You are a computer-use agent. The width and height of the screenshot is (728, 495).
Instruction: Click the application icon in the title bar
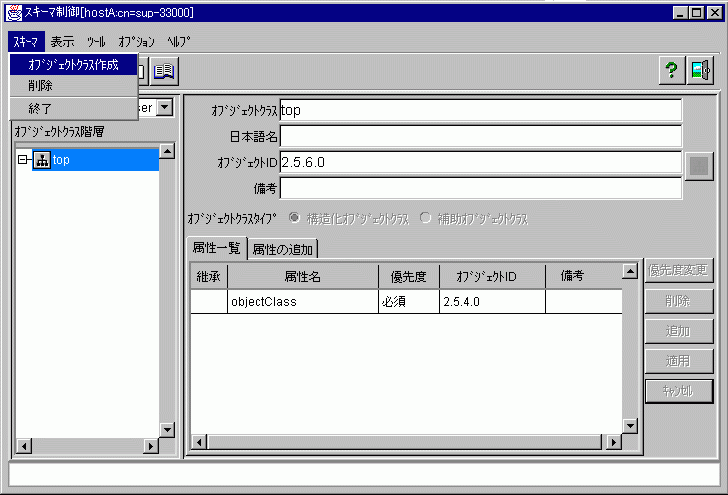(13, 13)
